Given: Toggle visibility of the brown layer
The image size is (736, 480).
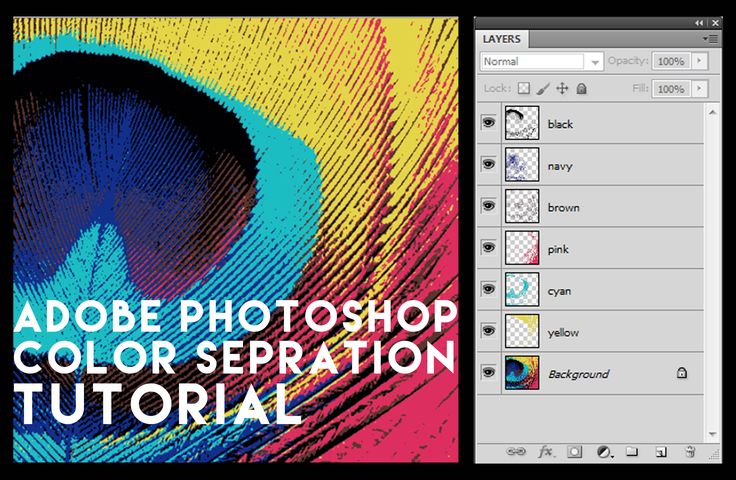Looking at the screenshot, I should pos(489,206).
